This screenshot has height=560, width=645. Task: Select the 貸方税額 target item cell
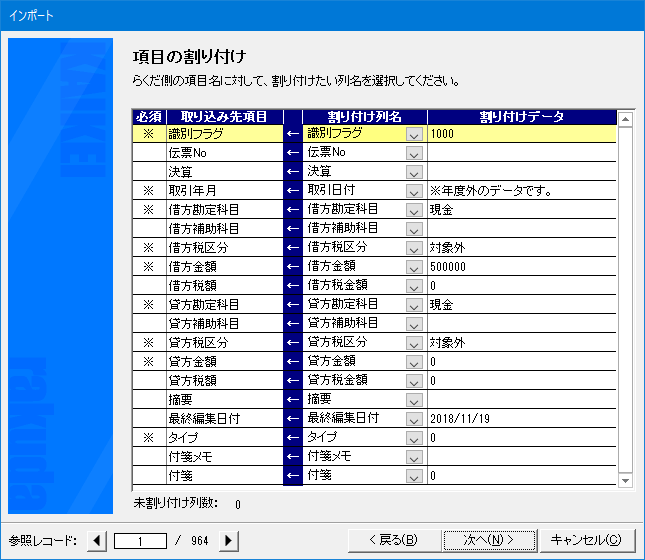pyautogui.click(x=225, y=380)
